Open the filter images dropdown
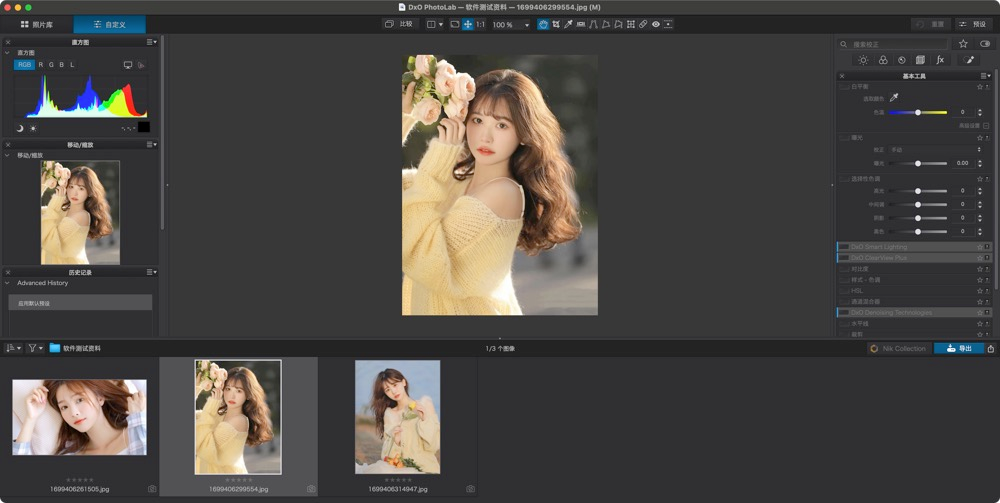This screenshot has height=503, width=1000. pos(35,348)
